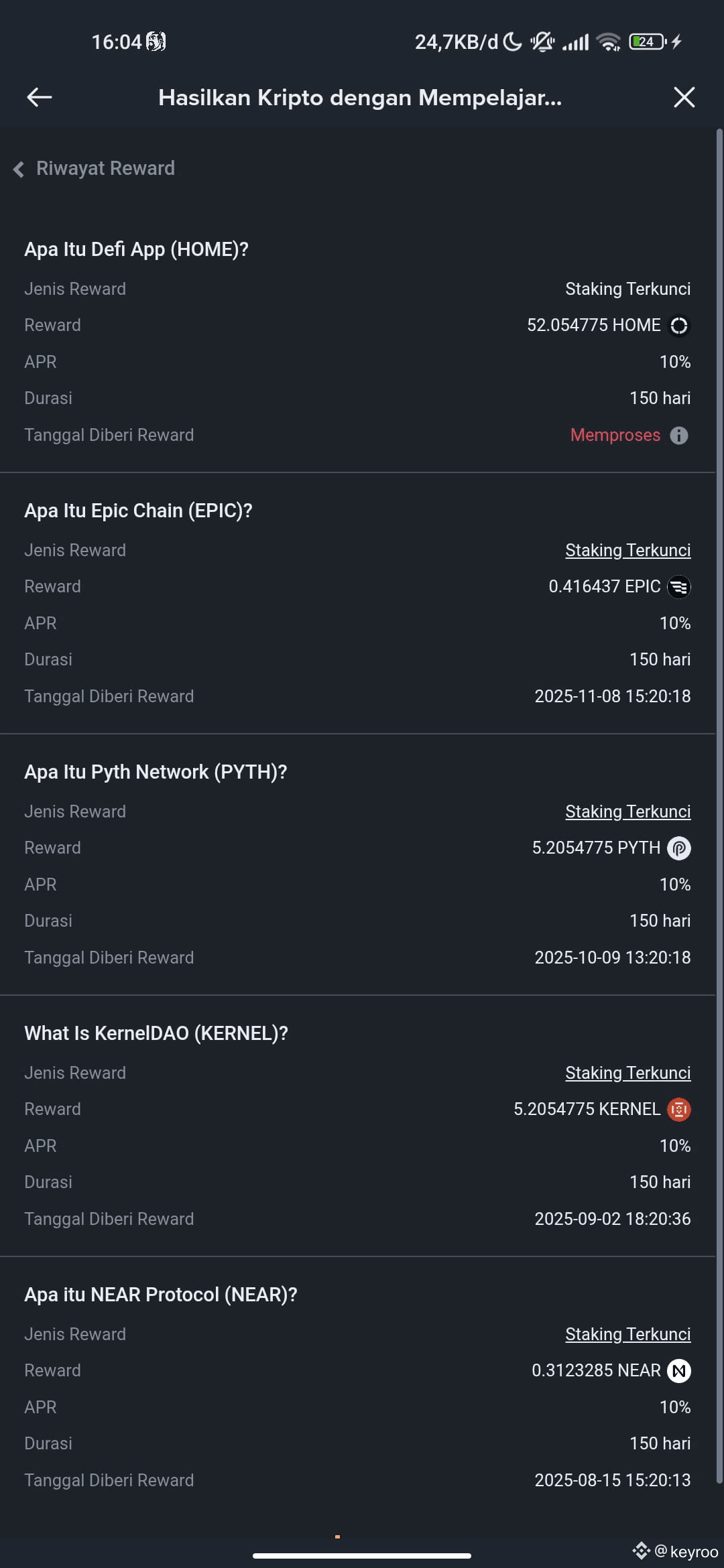The height and width of the screenshot is (1568, 724).
Task: Open Staking Terkunci link under EPIC
Action: click(627, 550)
